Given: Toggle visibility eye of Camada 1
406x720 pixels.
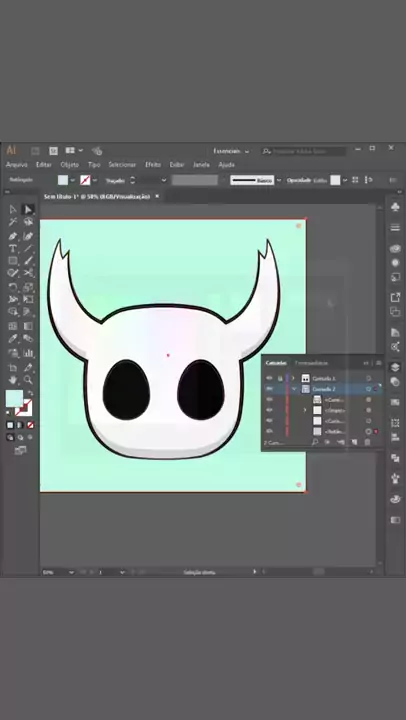Looking at the screenshot, I should (269, 378).
